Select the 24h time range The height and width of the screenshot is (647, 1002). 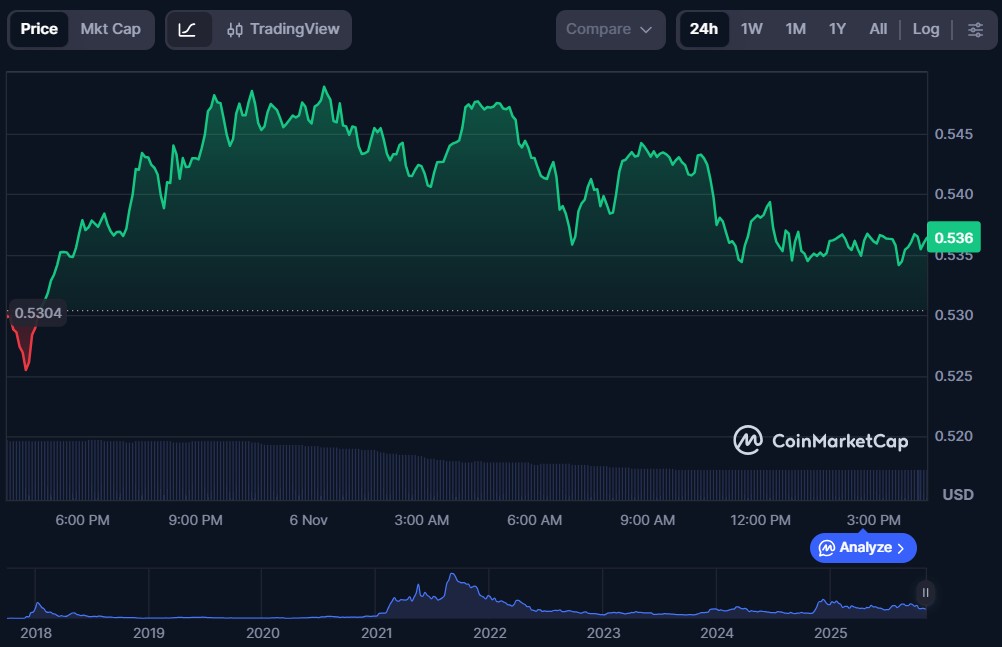[703, 30]
